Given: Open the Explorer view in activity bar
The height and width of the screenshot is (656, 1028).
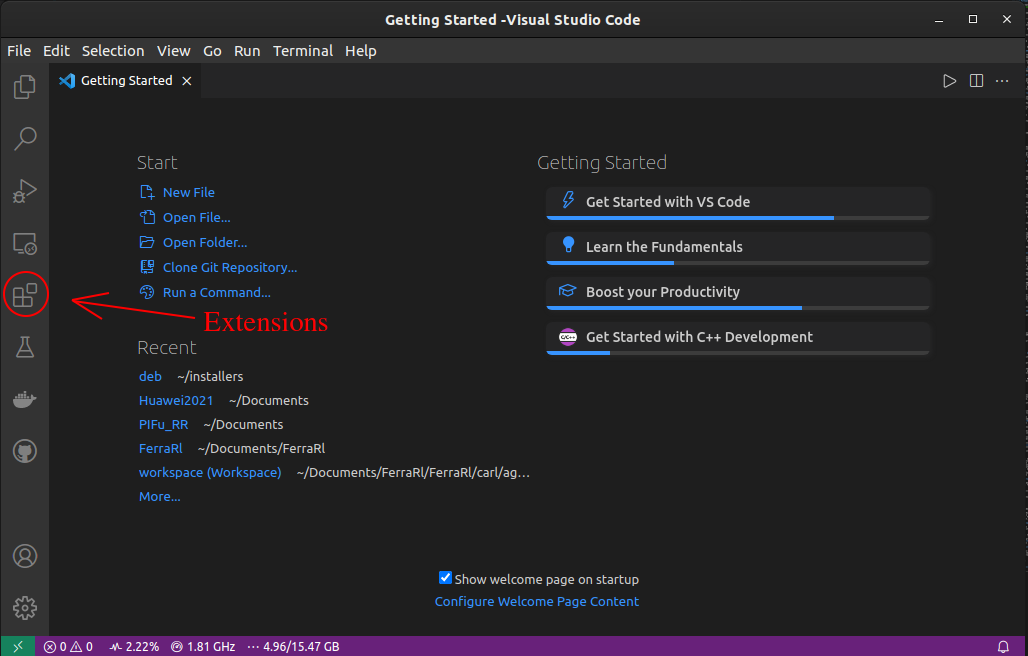Looking at the screenshot, I should click(25, 87).
